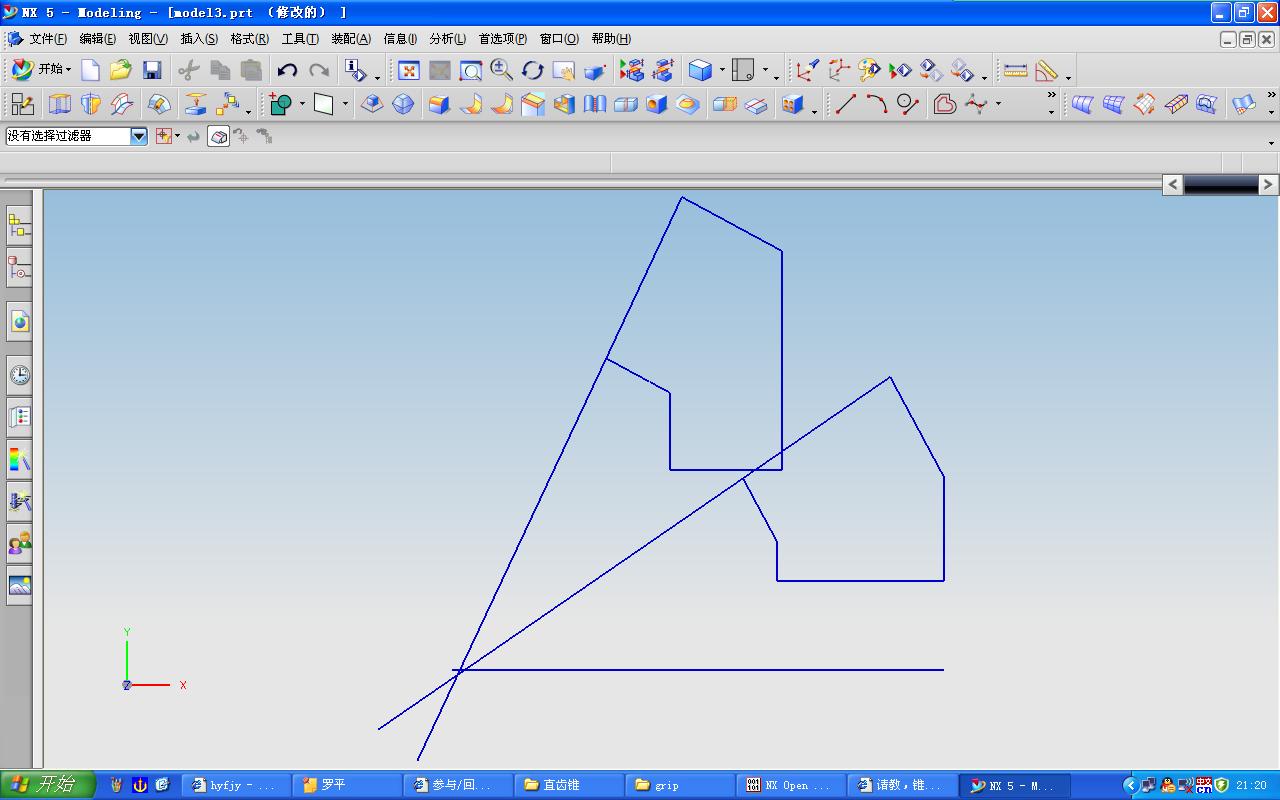1280x800 pixels.
Task: Switch to the 直齿锥 taskbar window
Action: tap(569, 786)
